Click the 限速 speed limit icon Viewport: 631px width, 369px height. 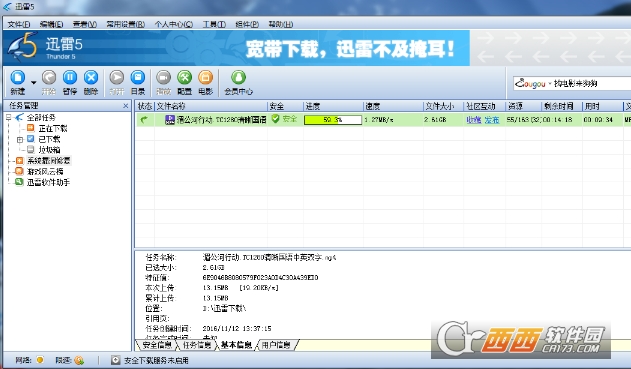pos(79,360)
